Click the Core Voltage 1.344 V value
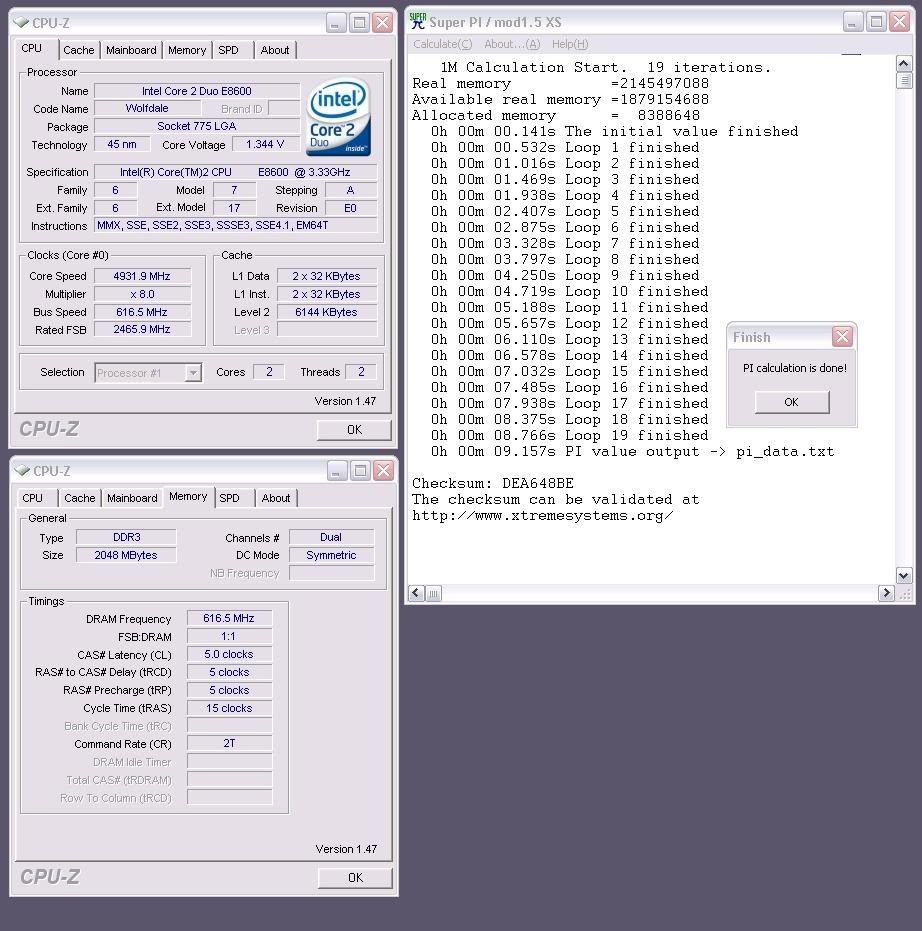 265,144
